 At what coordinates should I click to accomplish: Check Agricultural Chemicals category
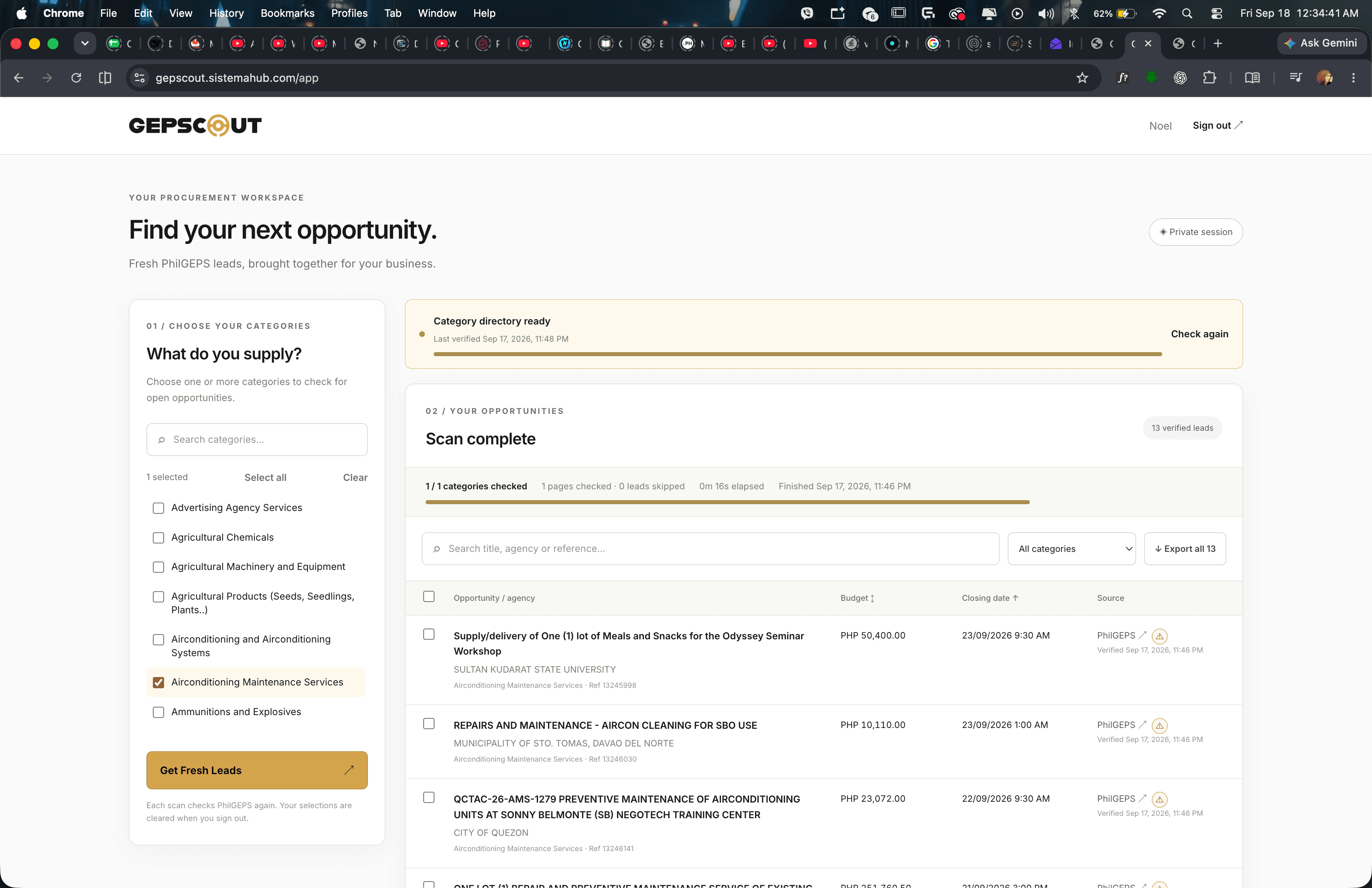point(158,537)
